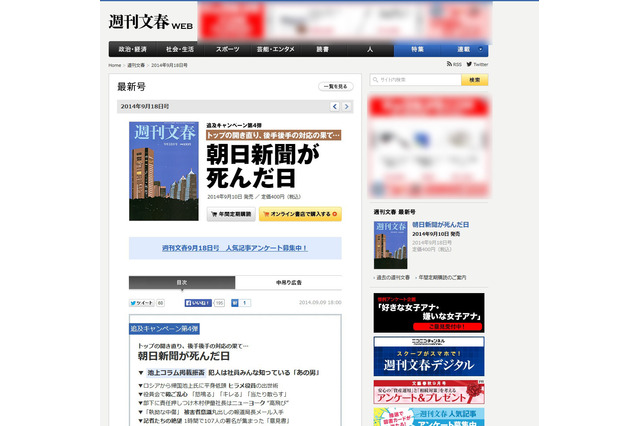Viewport: 640px width, 426px height.
Task: Click the 週刊文春 WEB site logo
Action: pos(151,22)
